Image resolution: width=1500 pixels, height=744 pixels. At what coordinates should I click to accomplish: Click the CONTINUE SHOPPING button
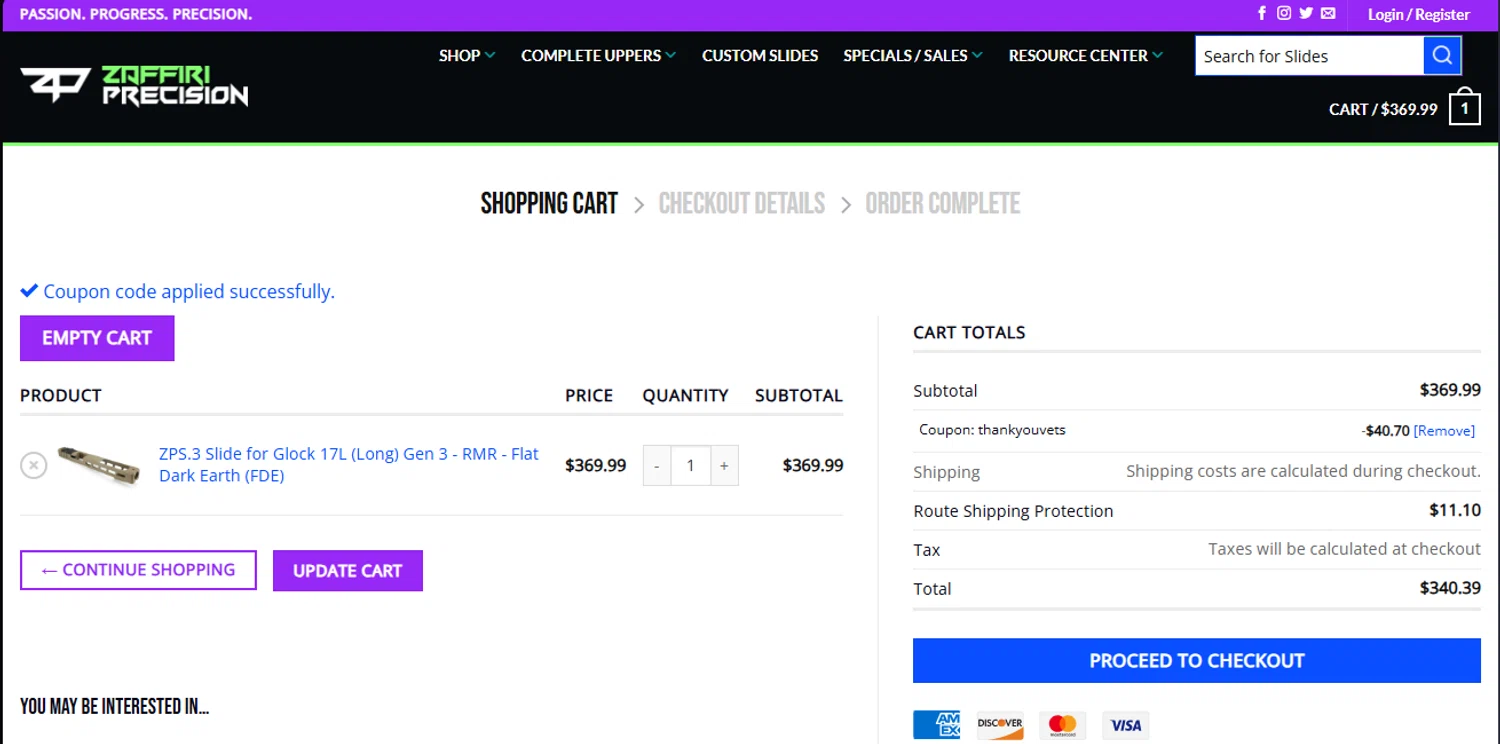pyautogui.click(x=138, y=570)
